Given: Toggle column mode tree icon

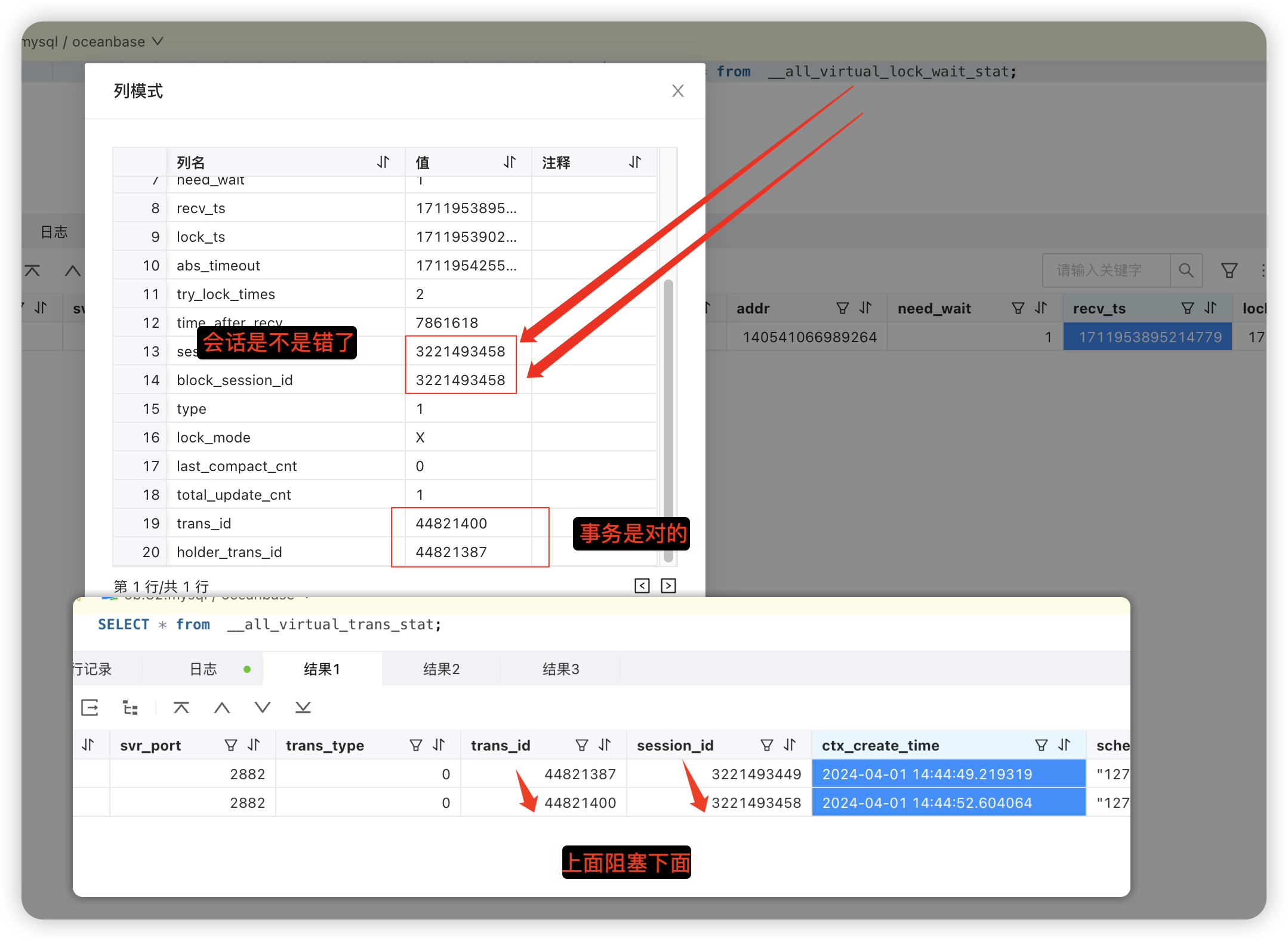Looking at the screenshot, I should (130, 708).
